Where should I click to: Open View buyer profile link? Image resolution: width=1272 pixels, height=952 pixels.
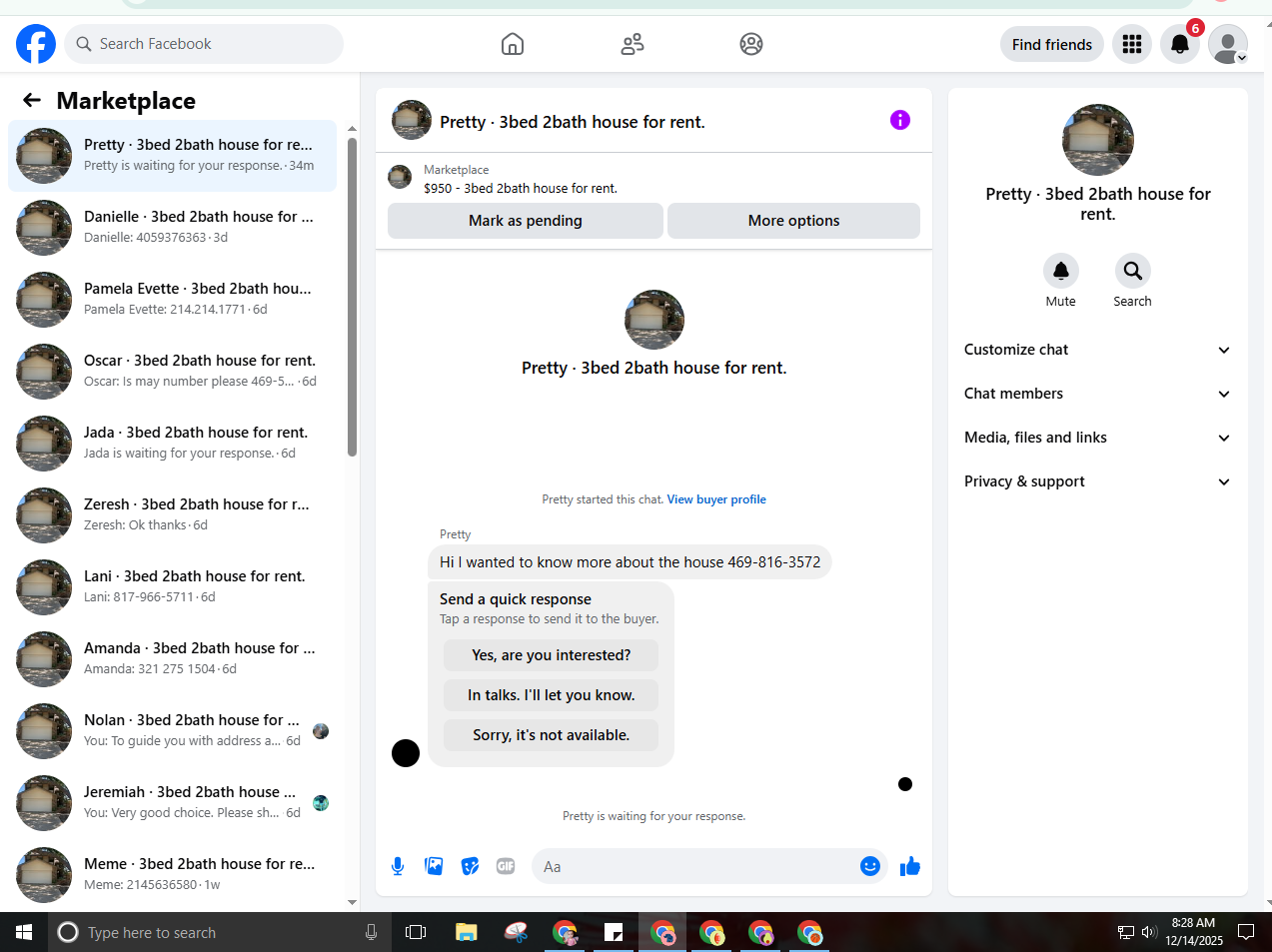716,499
